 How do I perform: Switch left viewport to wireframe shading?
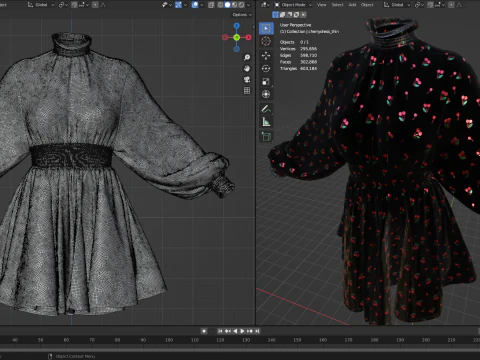coord(220,5)
